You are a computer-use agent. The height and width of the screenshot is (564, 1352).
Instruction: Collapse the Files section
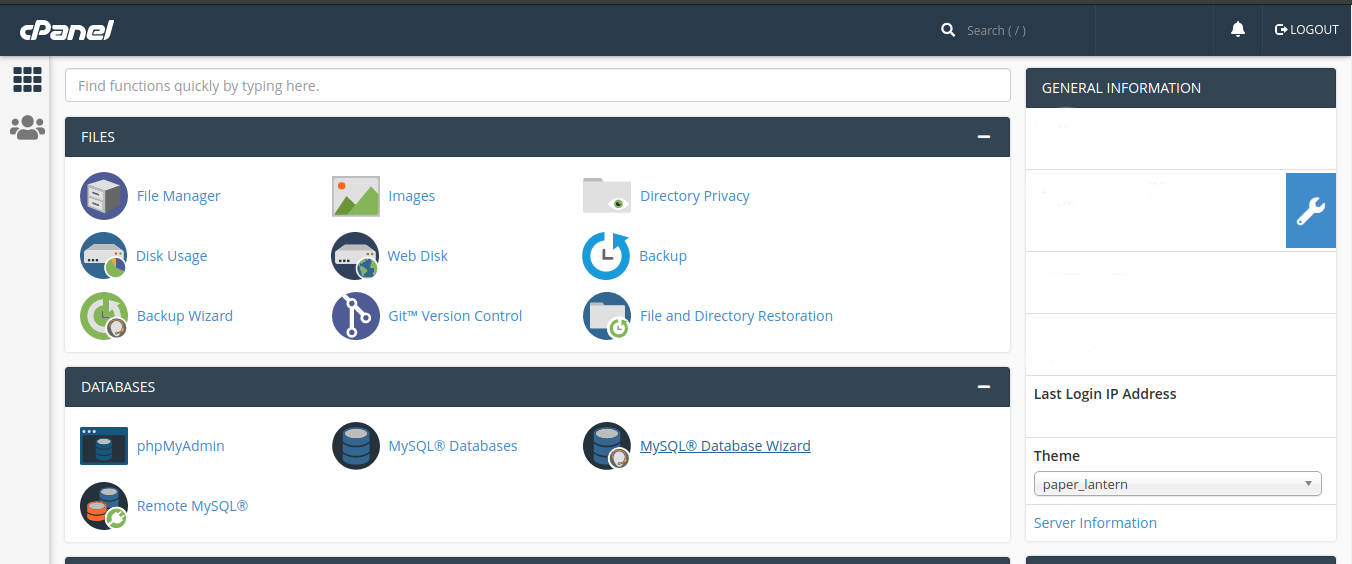pos(984,137)
